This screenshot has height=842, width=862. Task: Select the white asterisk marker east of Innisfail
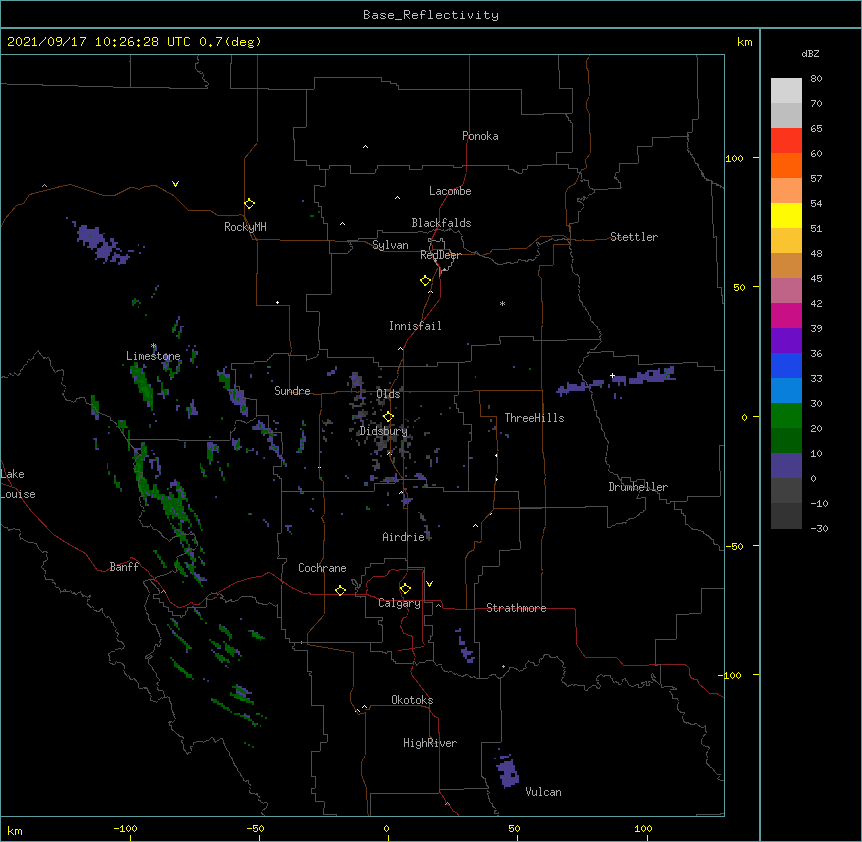pyautogui.click(x=502, y=303)
